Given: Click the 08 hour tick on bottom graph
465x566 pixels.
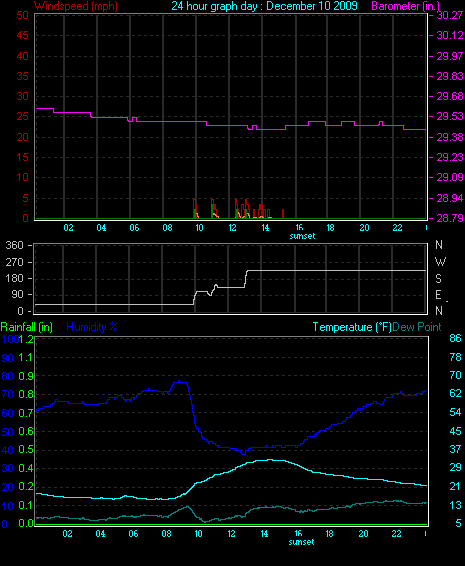Looking at the screenshot, I should click(x=166, y=534).
